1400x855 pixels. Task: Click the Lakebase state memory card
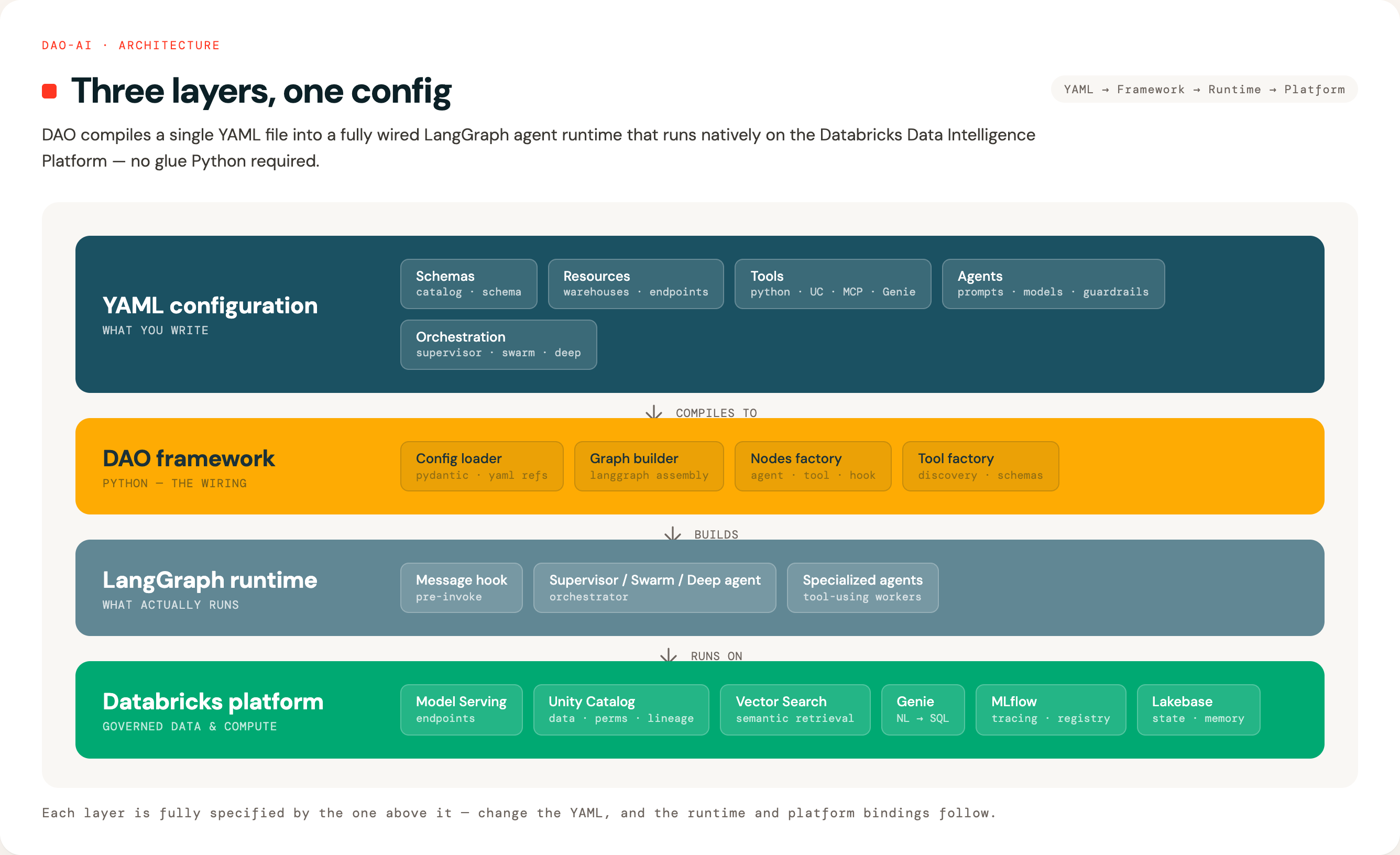point(1198,709)
